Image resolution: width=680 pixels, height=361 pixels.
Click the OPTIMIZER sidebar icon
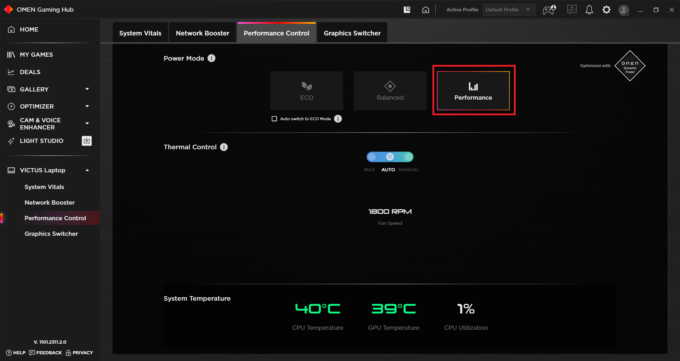point(11,106)
